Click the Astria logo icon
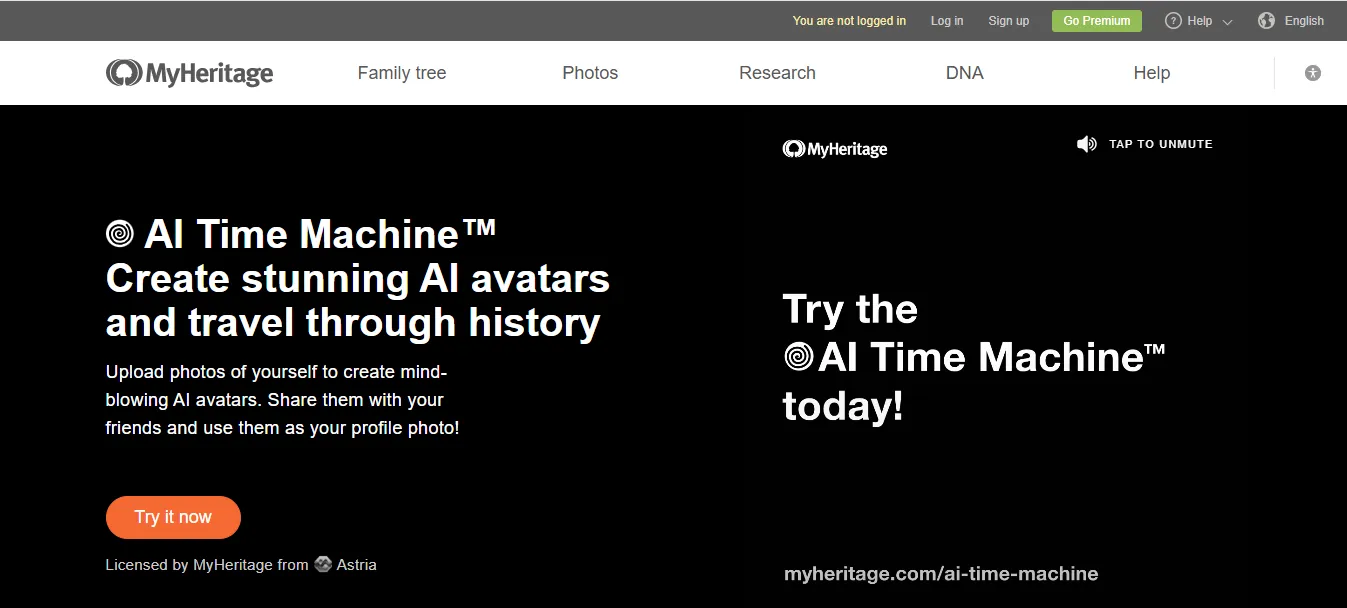Screen dimensions: 1347x608 point(323,564)
